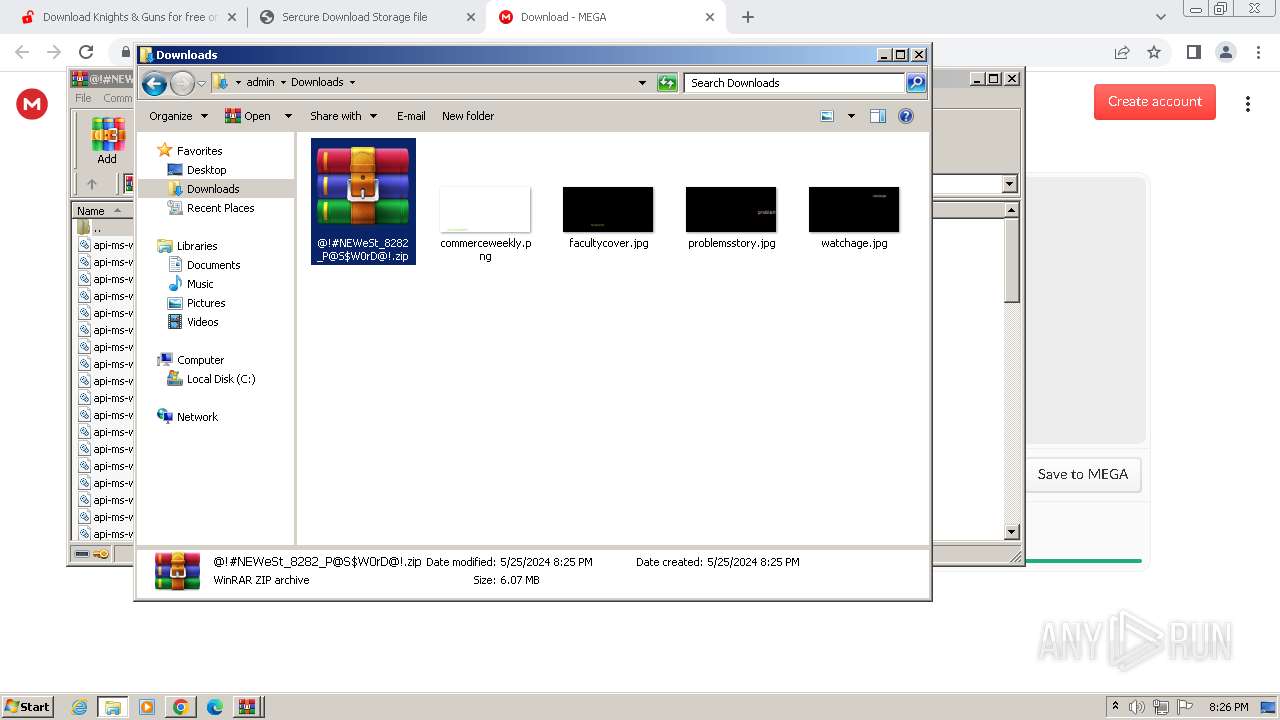Open MEGA page options kebab menu
The width and height of the screenshot is (1280, 720).
pyautogui.click(x=1248, y=104)
